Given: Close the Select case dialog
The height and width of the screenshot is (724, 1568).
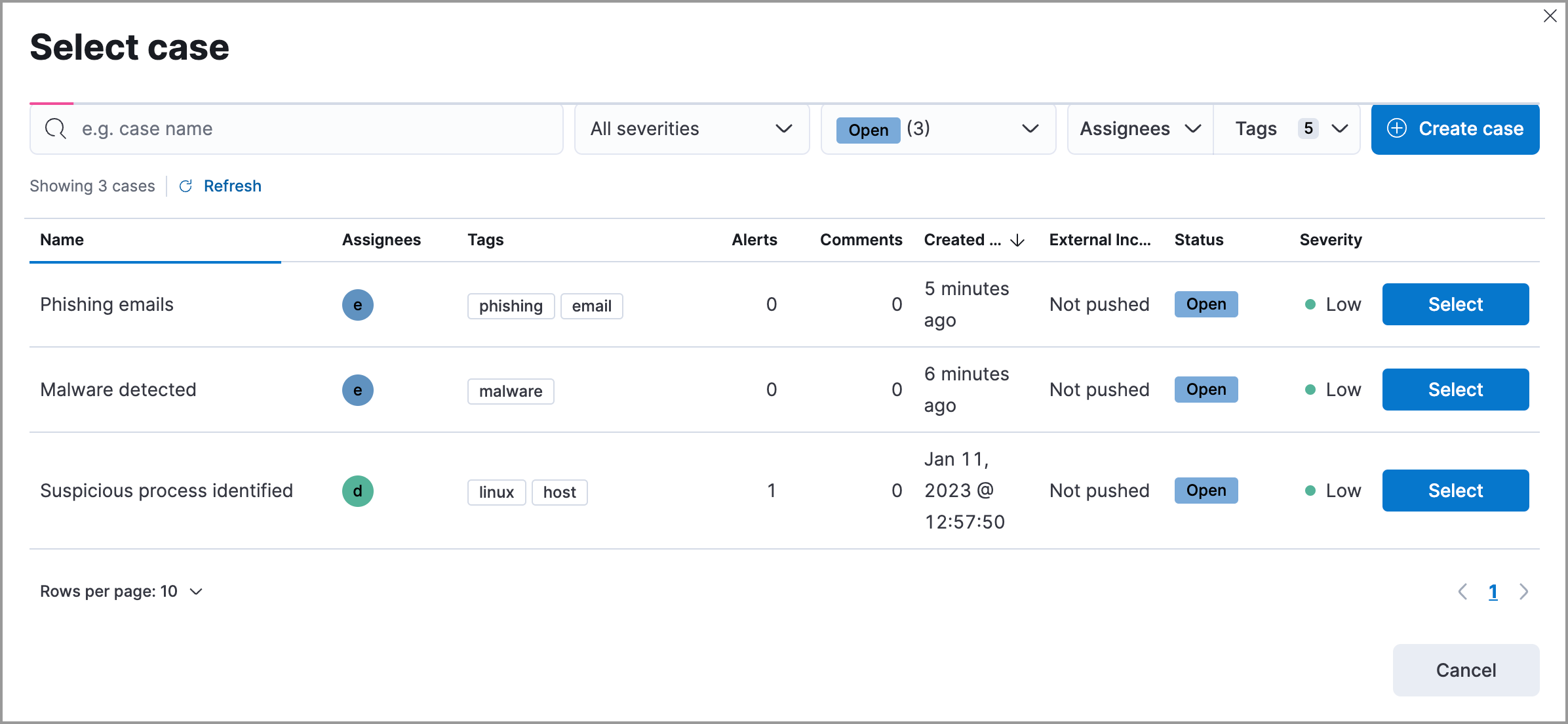Looking at the screenshot, I should point(1551,16).
